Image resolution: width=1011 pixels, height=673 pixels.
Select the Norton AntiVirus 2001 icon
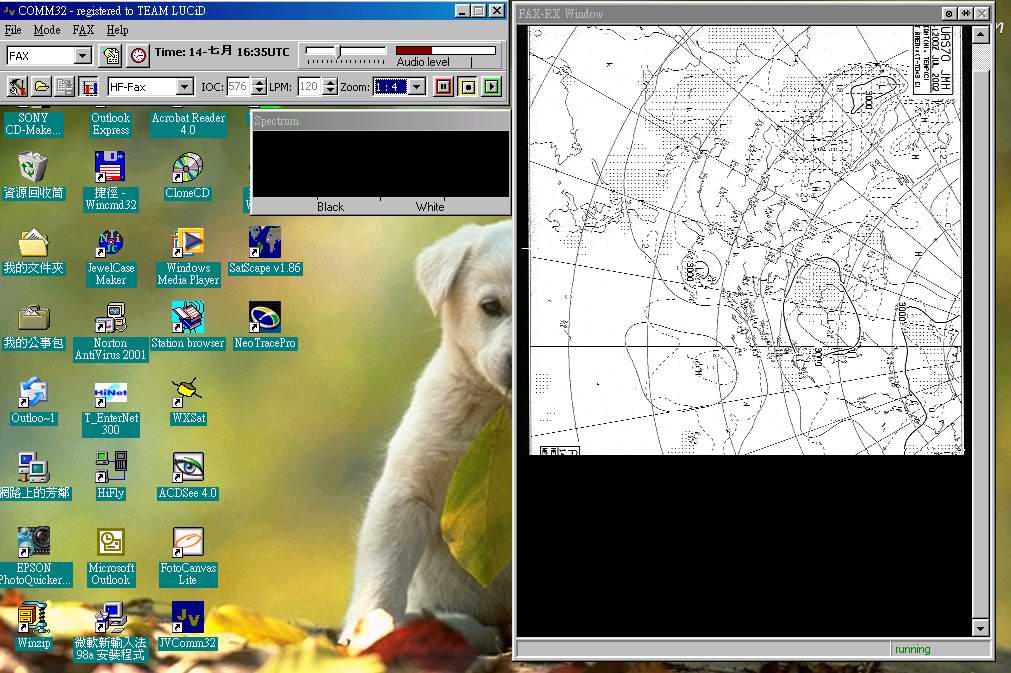click(110, 331)
